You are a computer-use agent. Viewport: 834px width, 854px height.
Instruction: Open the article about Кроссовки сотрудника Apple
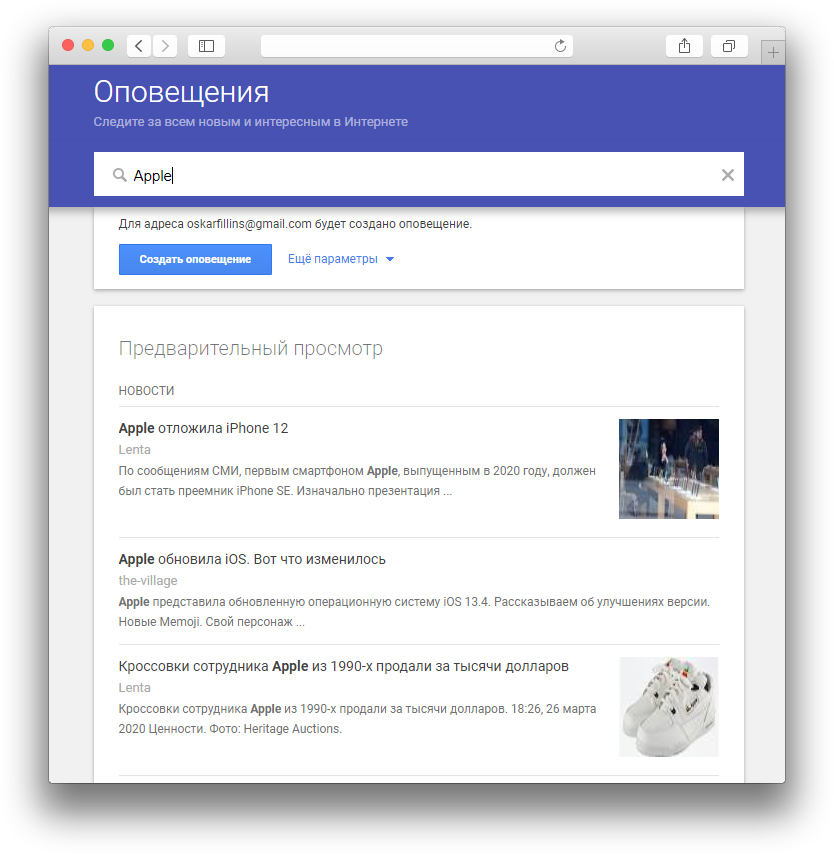[x=344, y=666]
